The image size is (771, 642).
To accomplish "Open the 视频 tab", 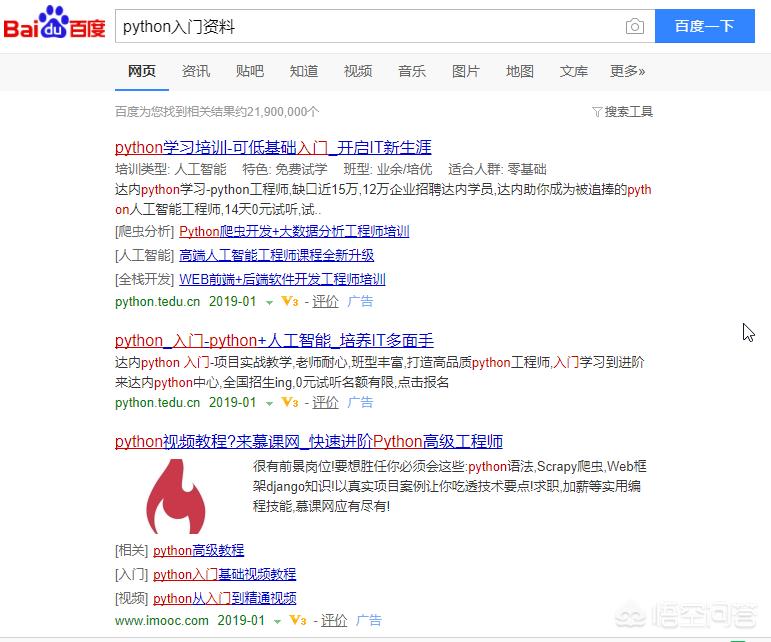I will pyautogui.click(x=358, y=71).
